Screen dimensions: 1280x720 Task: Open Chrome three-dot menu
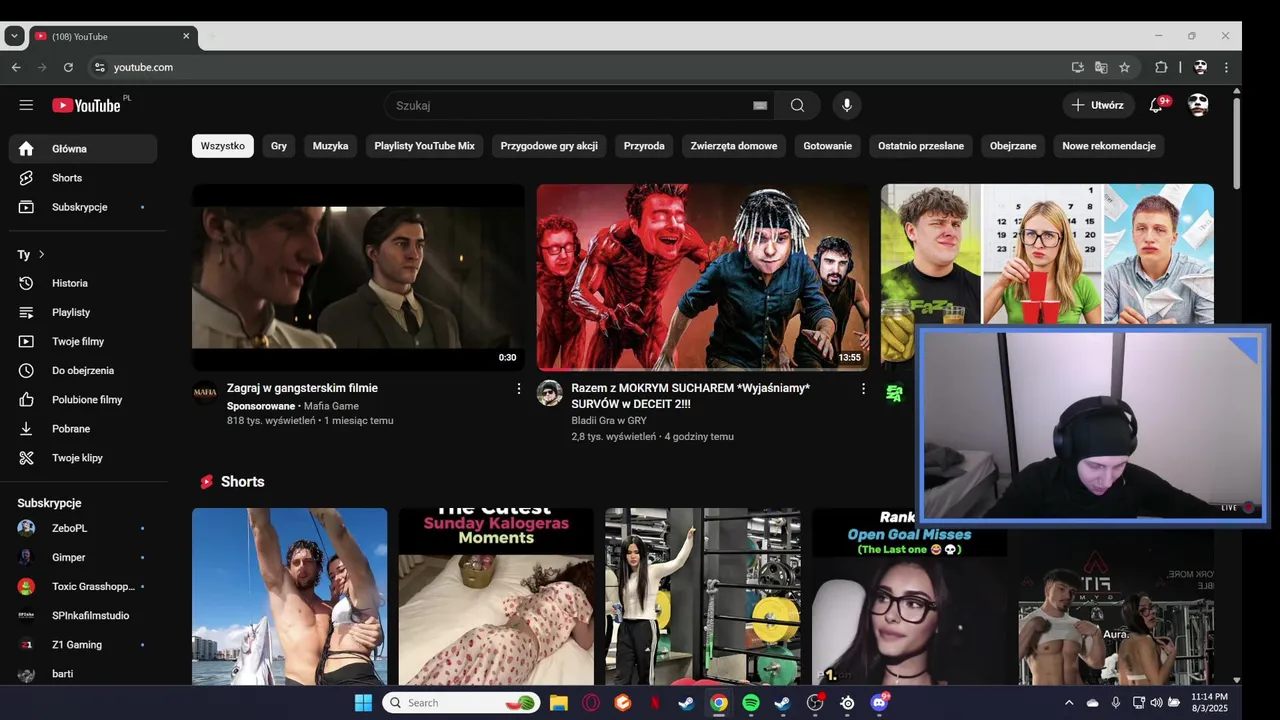pyautogui.click(x=1226, y=67)
